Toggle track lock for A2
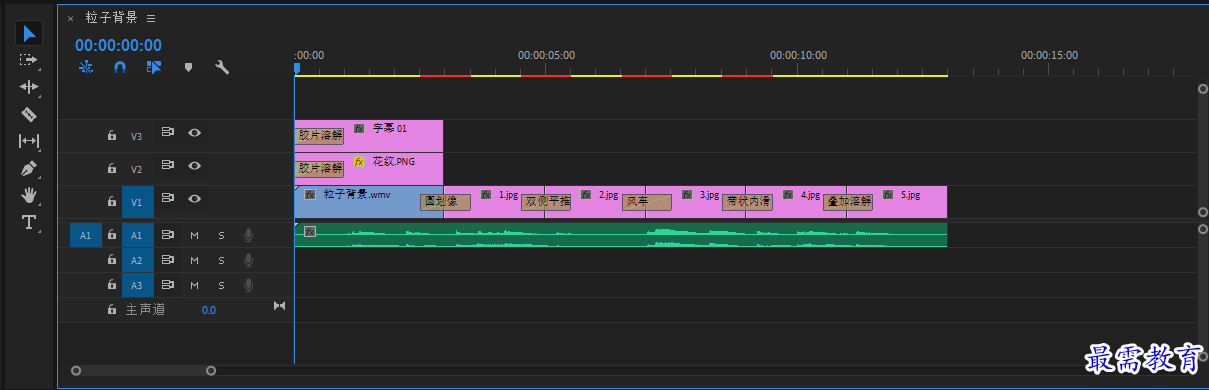Screen dimensions: 1209x390 (x=112, y=260)
